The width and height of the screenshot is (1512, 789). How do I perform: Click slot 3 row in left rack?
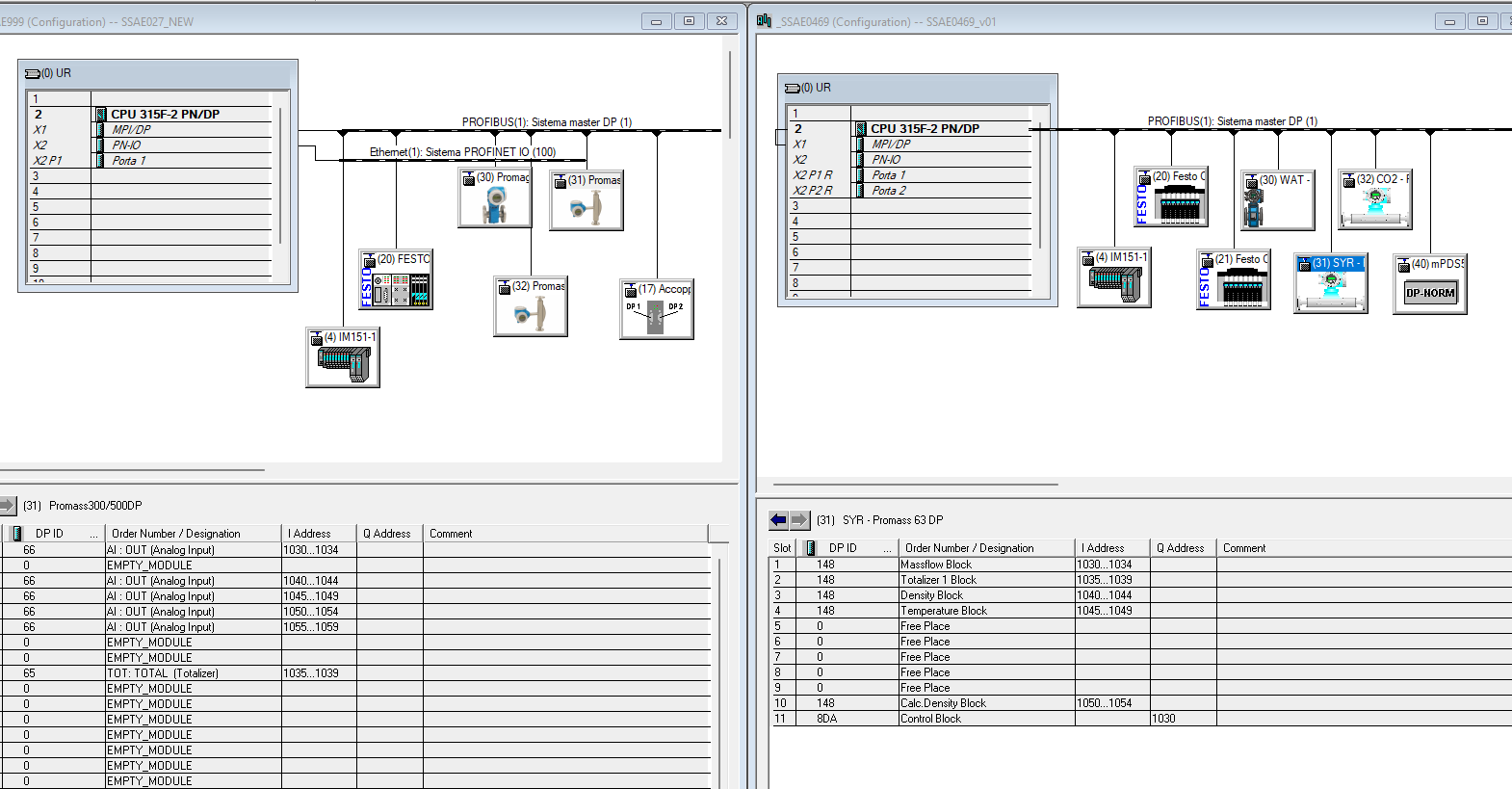click(x=151, y=175)
